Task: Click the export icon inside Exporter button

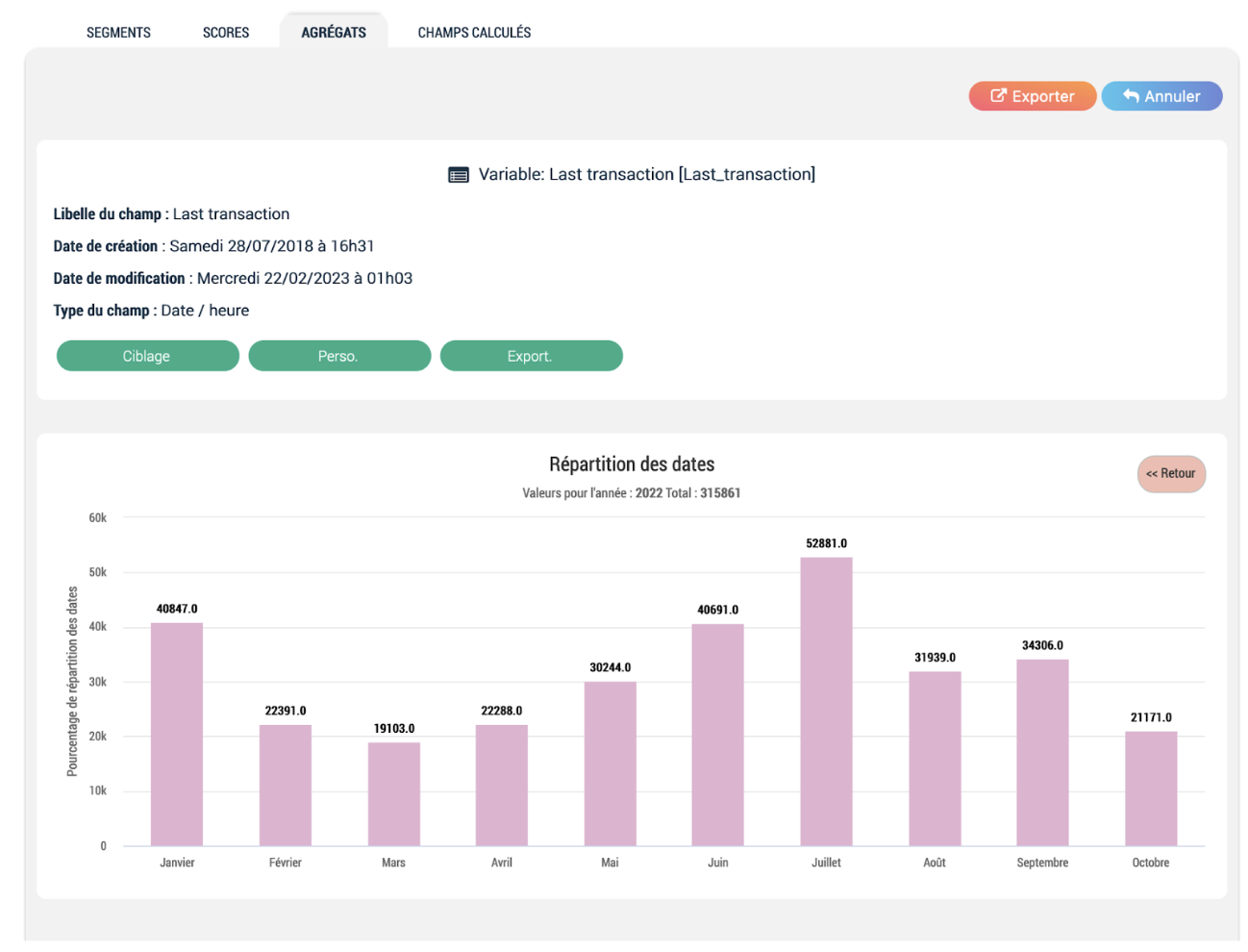Action: tap(998, 95)
